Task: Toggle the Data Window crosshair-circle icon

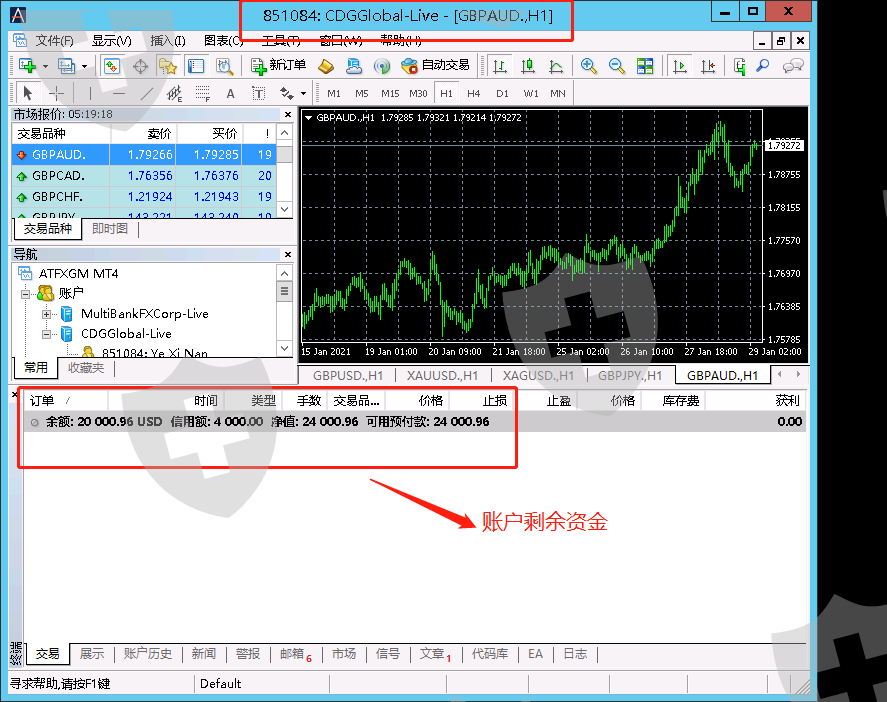Action: (x=140, y=66)
